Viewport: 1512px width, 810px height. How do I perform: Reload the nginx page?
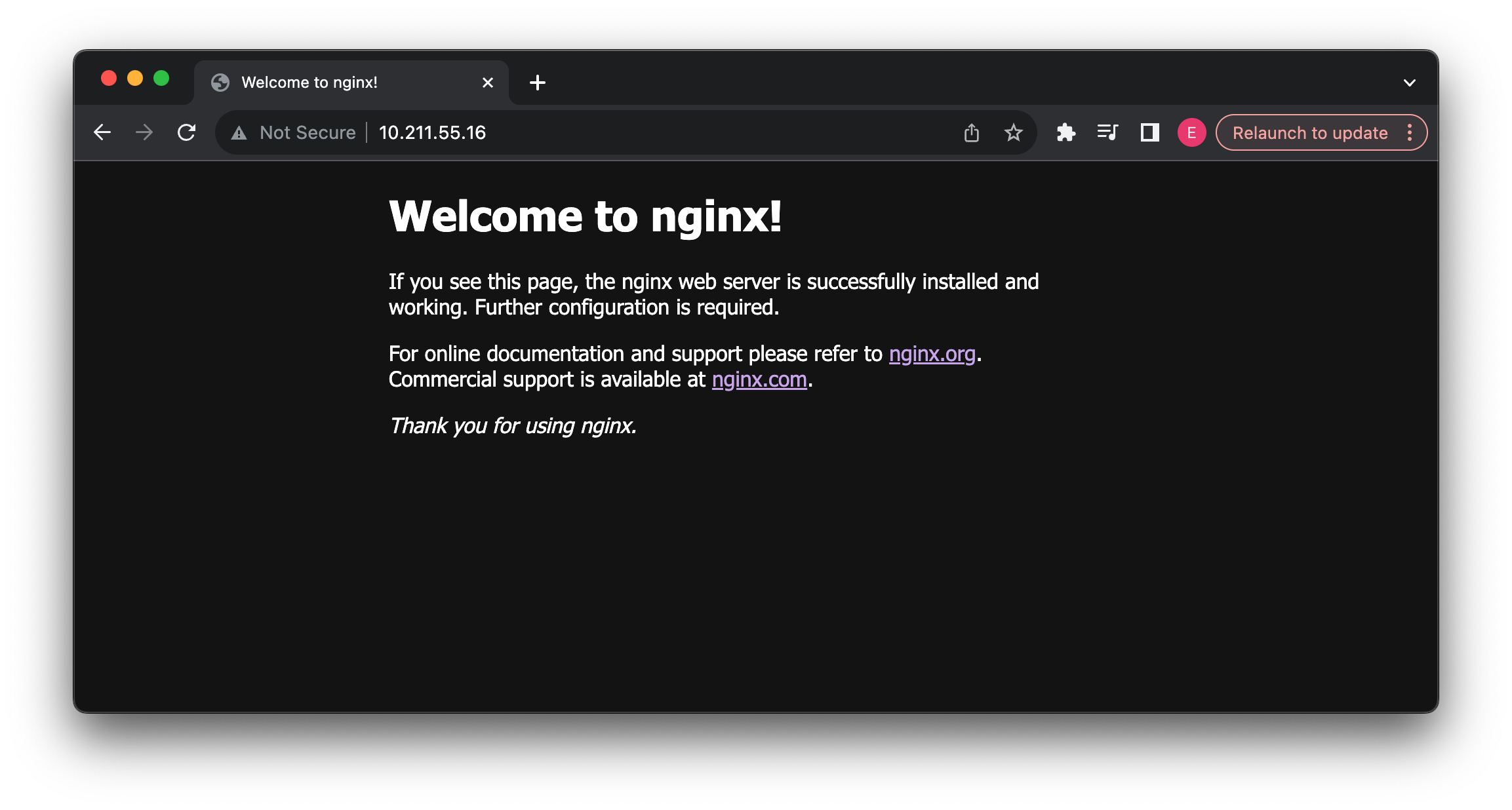pos(187,133)
